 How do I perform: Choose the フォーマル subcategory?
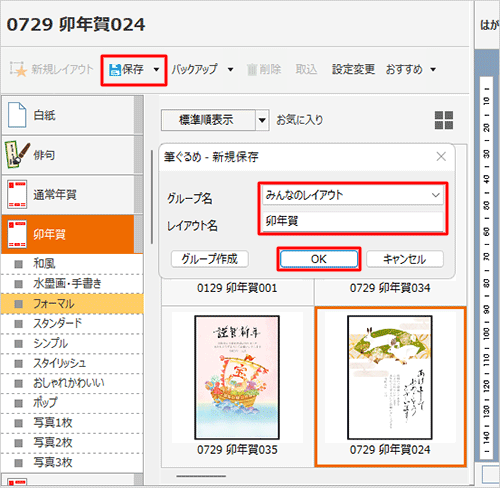coord(72,304)
